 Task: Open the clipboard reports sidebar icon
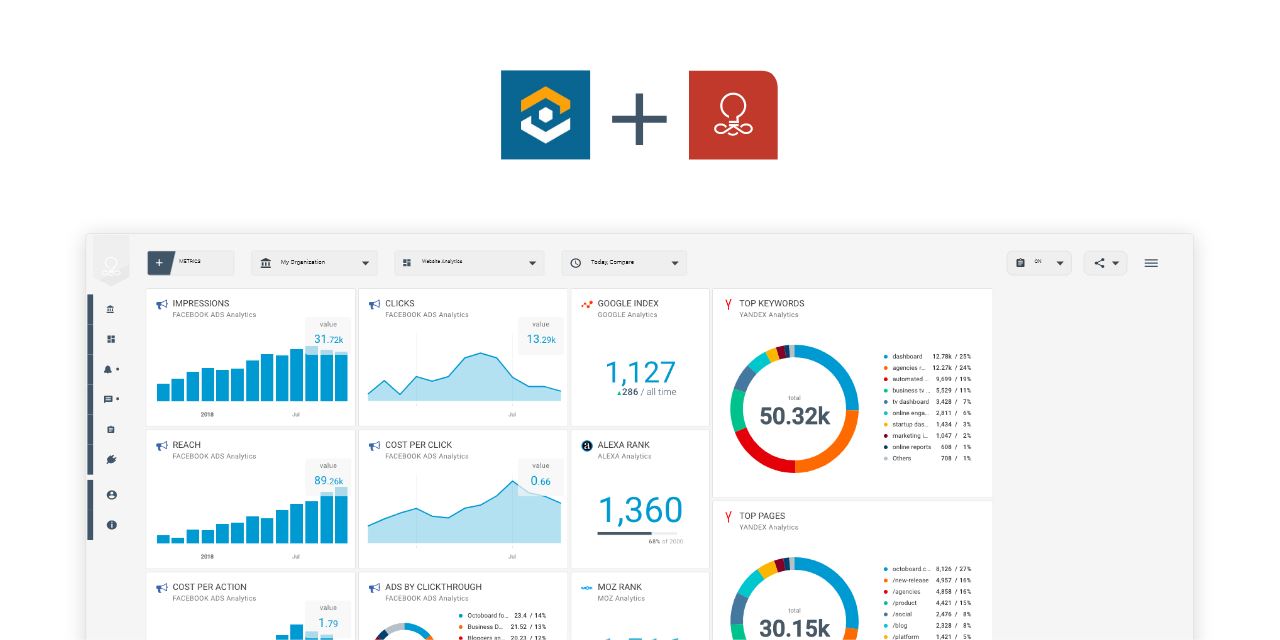tap(110, 429)
